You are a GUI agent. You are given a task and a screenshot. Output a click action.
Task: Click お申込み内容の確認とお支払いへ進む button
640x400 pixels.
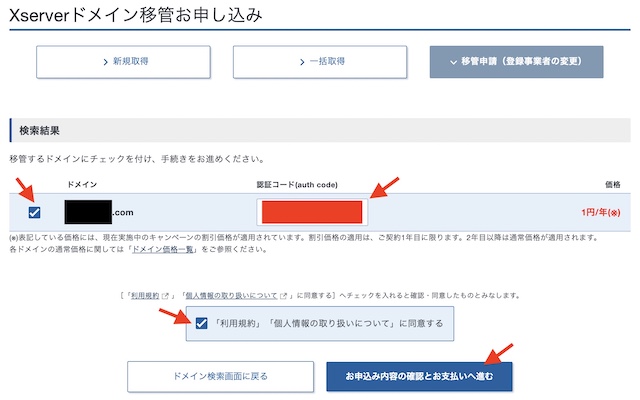[x=419, y=376]
